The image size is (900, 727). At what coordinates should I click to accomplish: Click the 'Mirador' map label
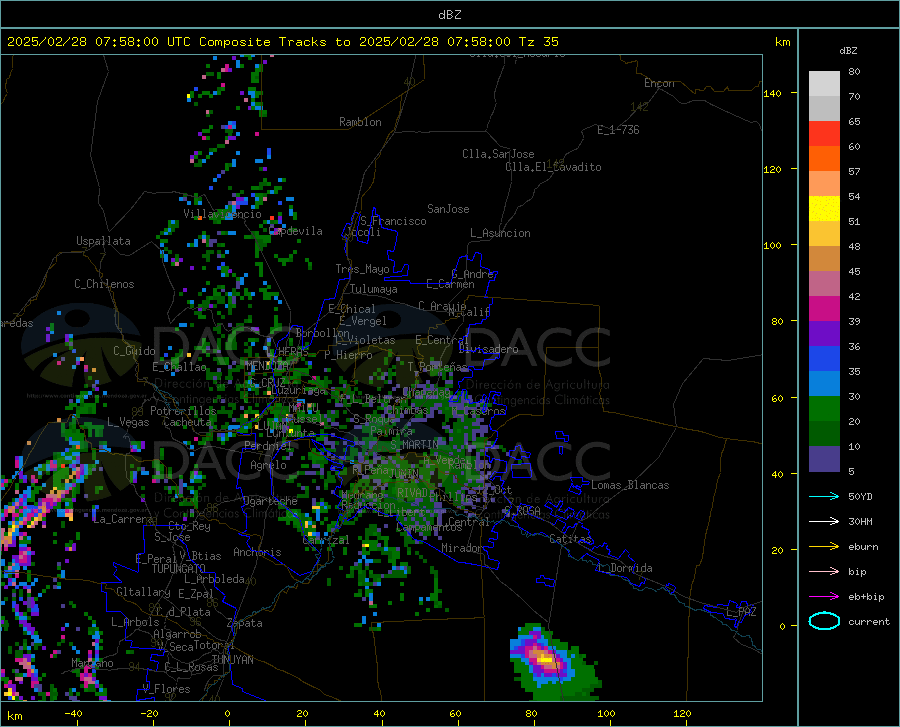point(462,548)
